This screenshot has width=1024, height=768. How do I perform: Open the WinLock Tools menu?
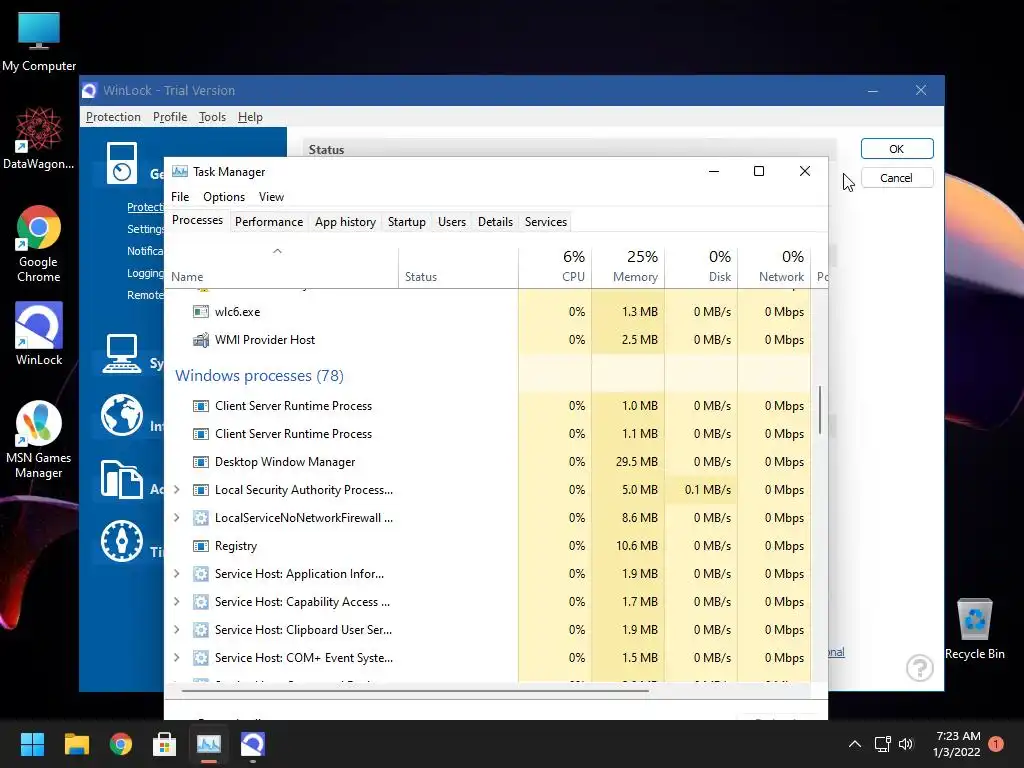click(x=212, y=117)
